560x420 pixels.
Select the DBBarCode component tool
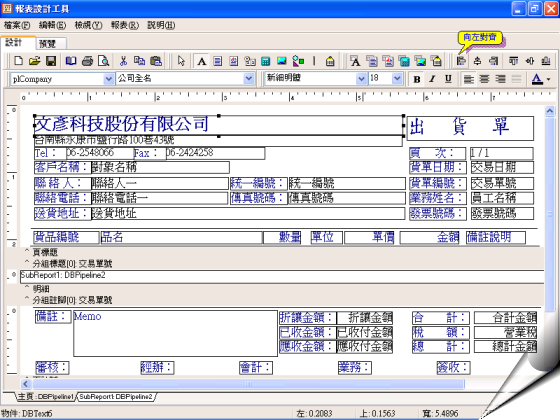pyautogui.click(x=436, y=61)
